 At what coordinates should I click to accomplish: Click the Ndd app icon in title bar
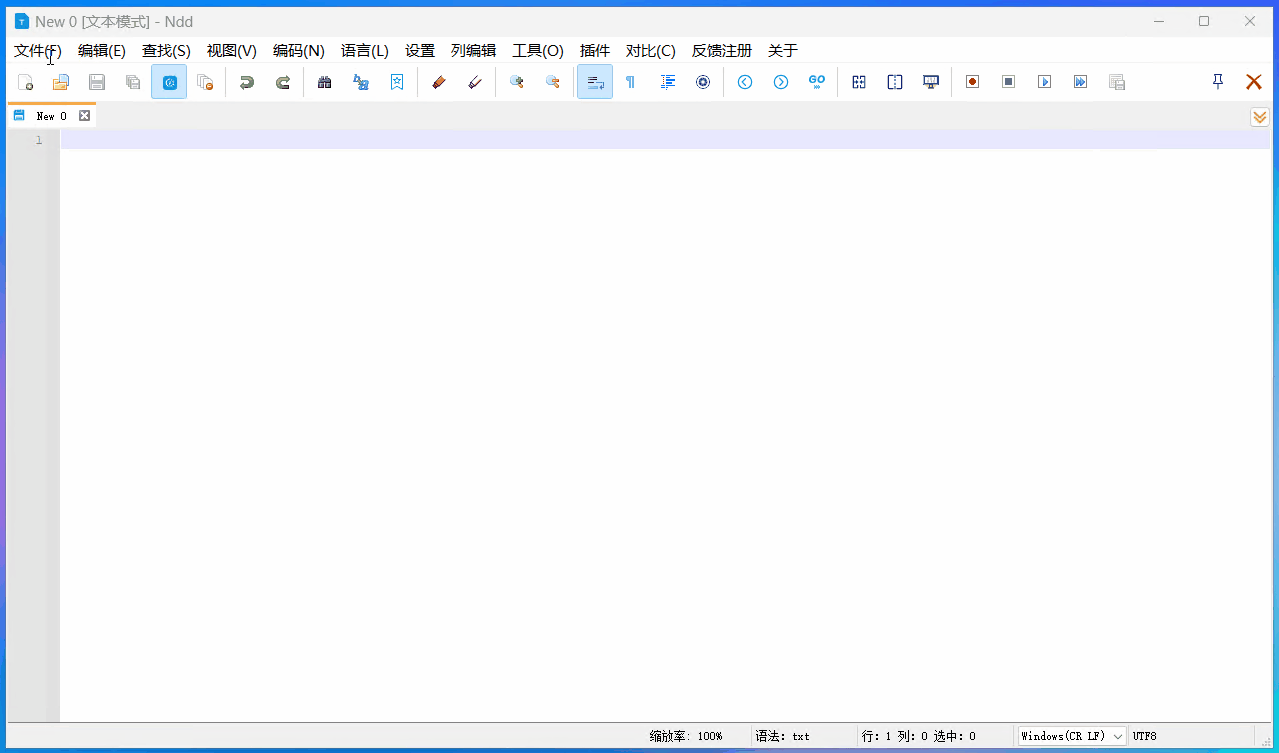[22, 21]
